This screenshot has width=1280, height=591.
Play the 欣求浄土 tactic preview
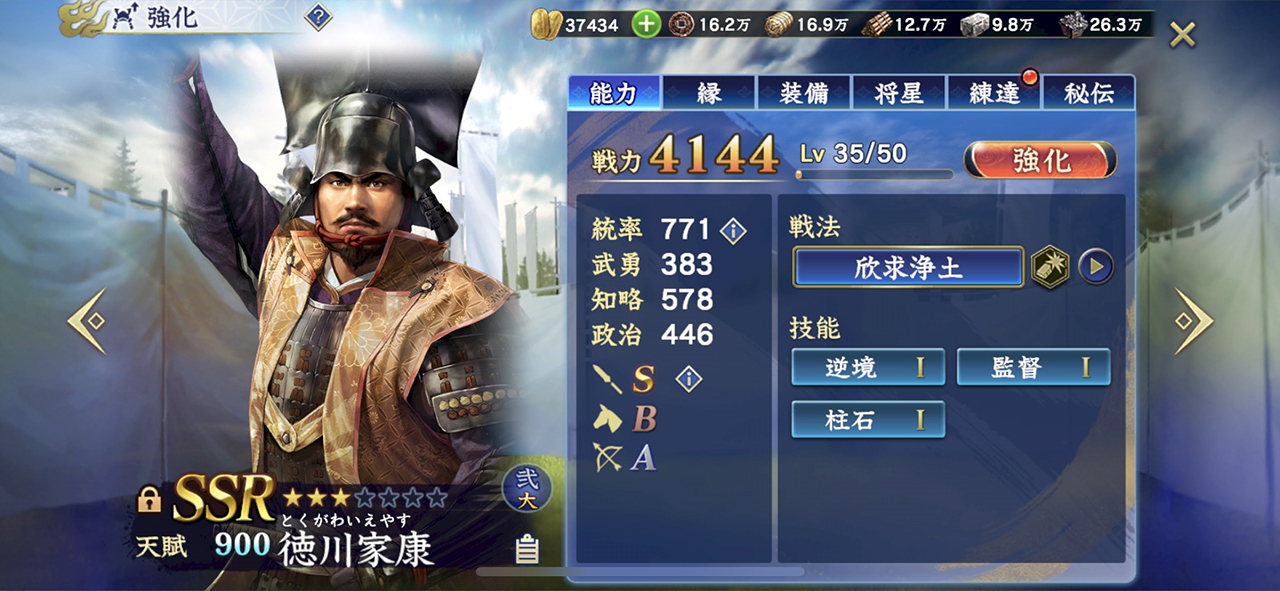1096,267
